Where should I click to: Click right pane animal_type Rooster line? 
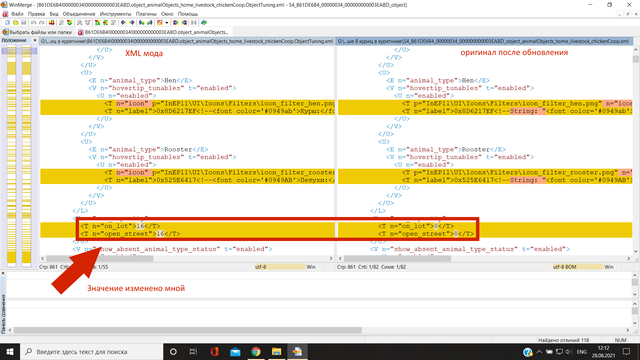pyautogui.click(x=446, y=149)
